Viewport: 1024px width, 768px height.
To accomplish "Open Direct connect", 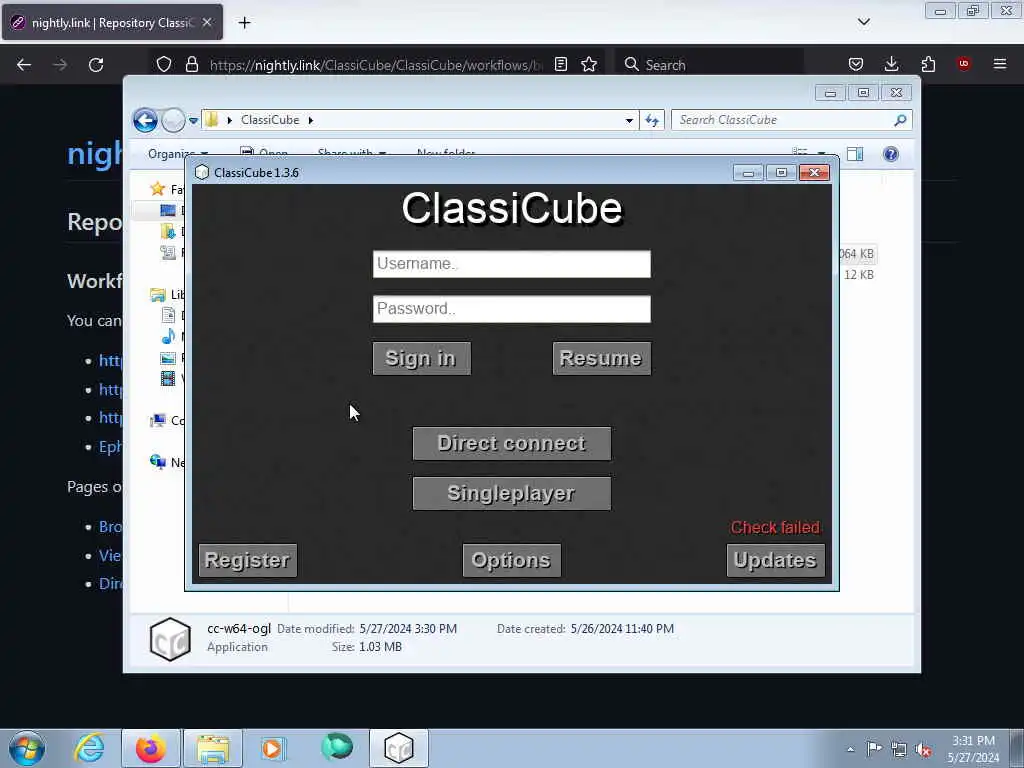I will point(511,443).
